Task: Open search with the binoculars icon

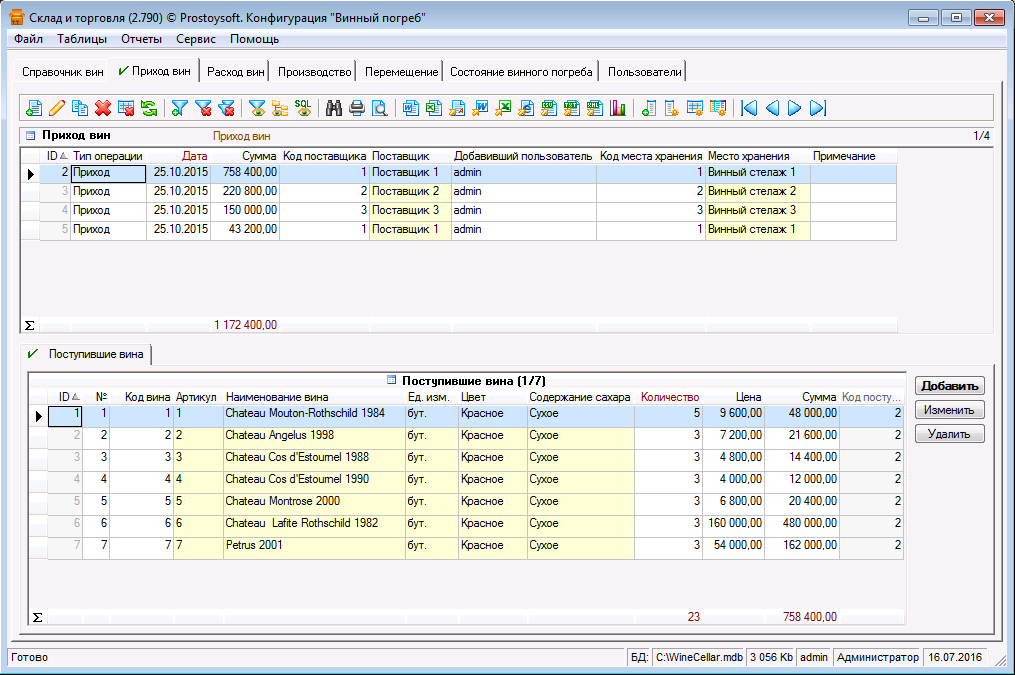Action: pos(334,108)
